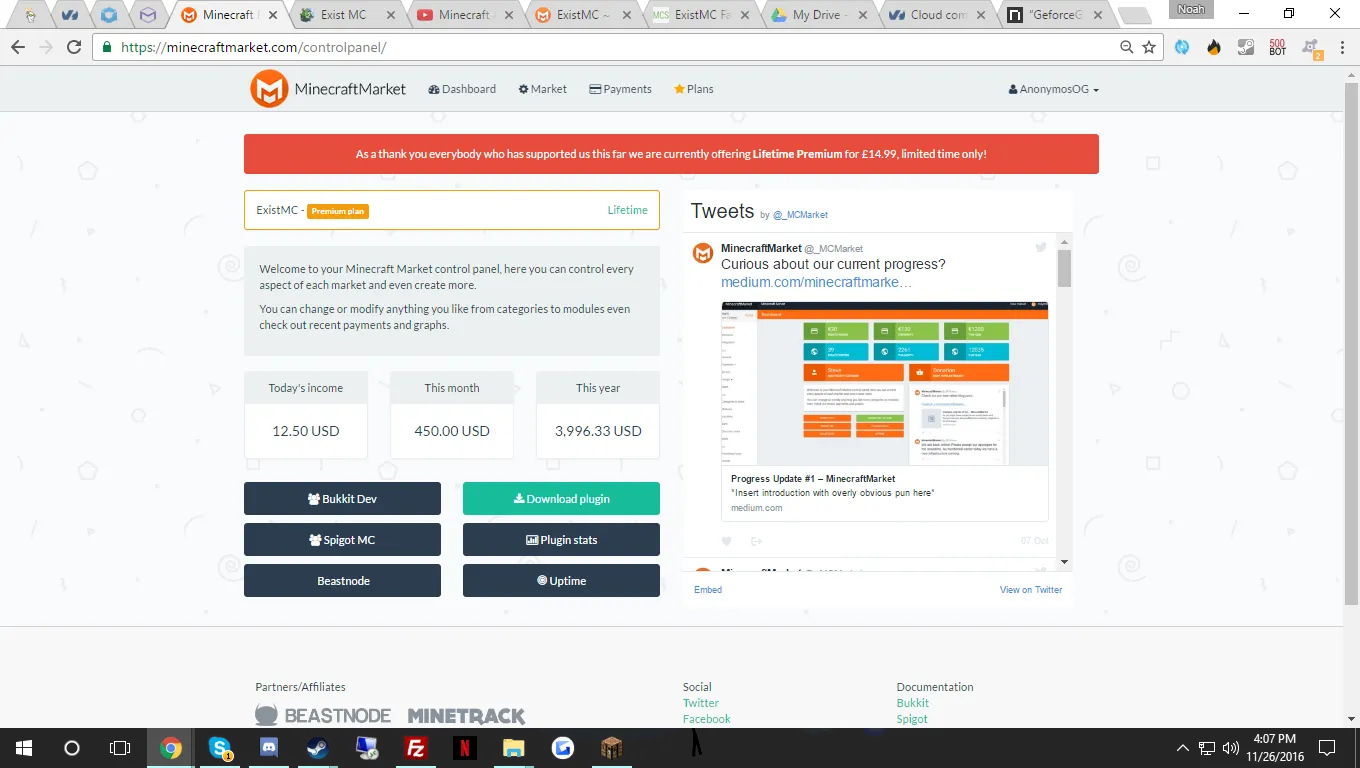Open the Progress Update tweet preview image
This screenshot has width=1360, height=768.
(884, 383)
